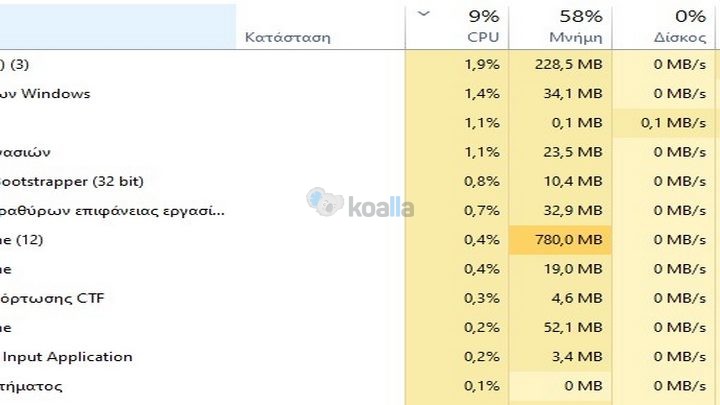
Task: Select the process group labeled (3)
Action: point(15,64)
